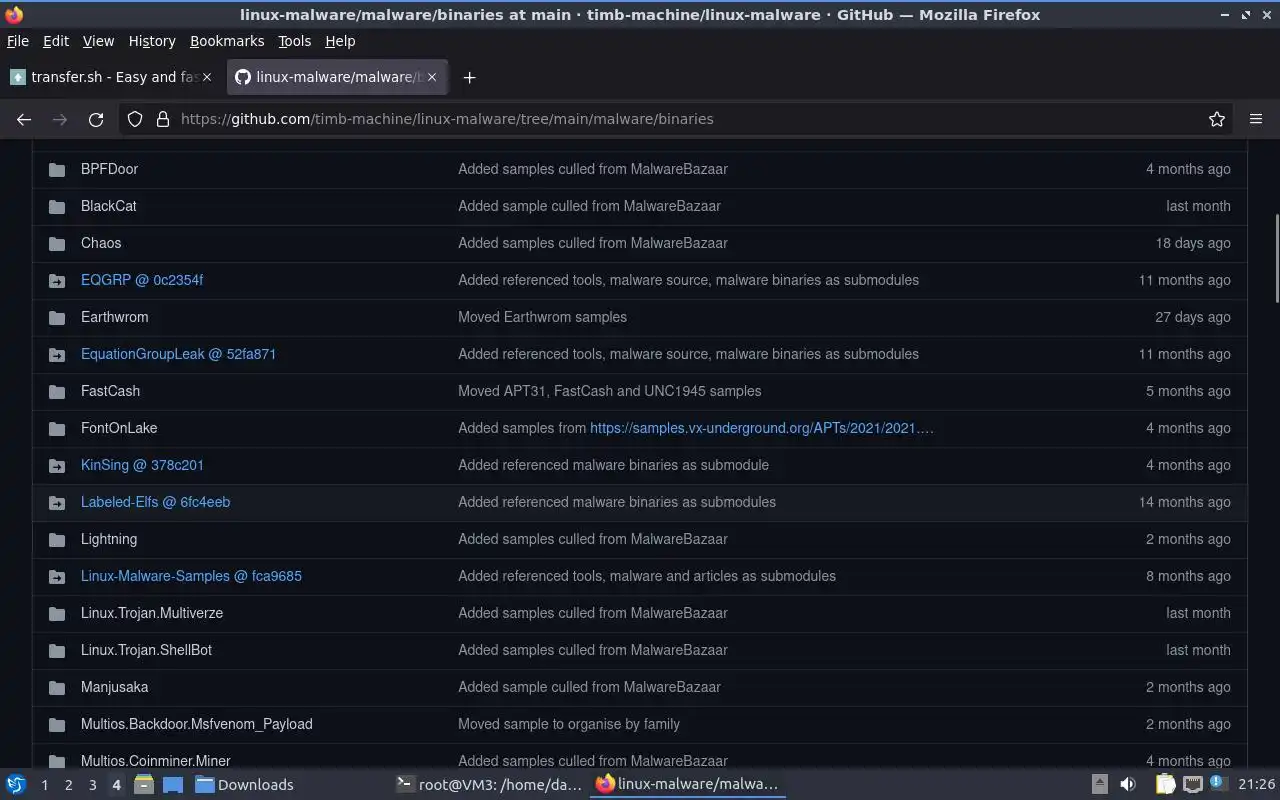1280x800 pixels.
Task: Open the Labeled-Elfs @ 6fc4eeb link
Action: pos(155,502)
